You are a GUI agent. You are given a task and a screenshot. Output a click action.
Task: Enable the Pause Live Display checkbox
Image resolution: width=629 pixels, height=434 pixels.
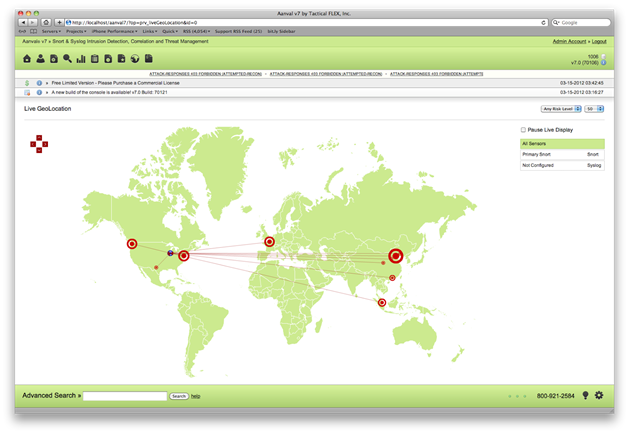(523, 129)
